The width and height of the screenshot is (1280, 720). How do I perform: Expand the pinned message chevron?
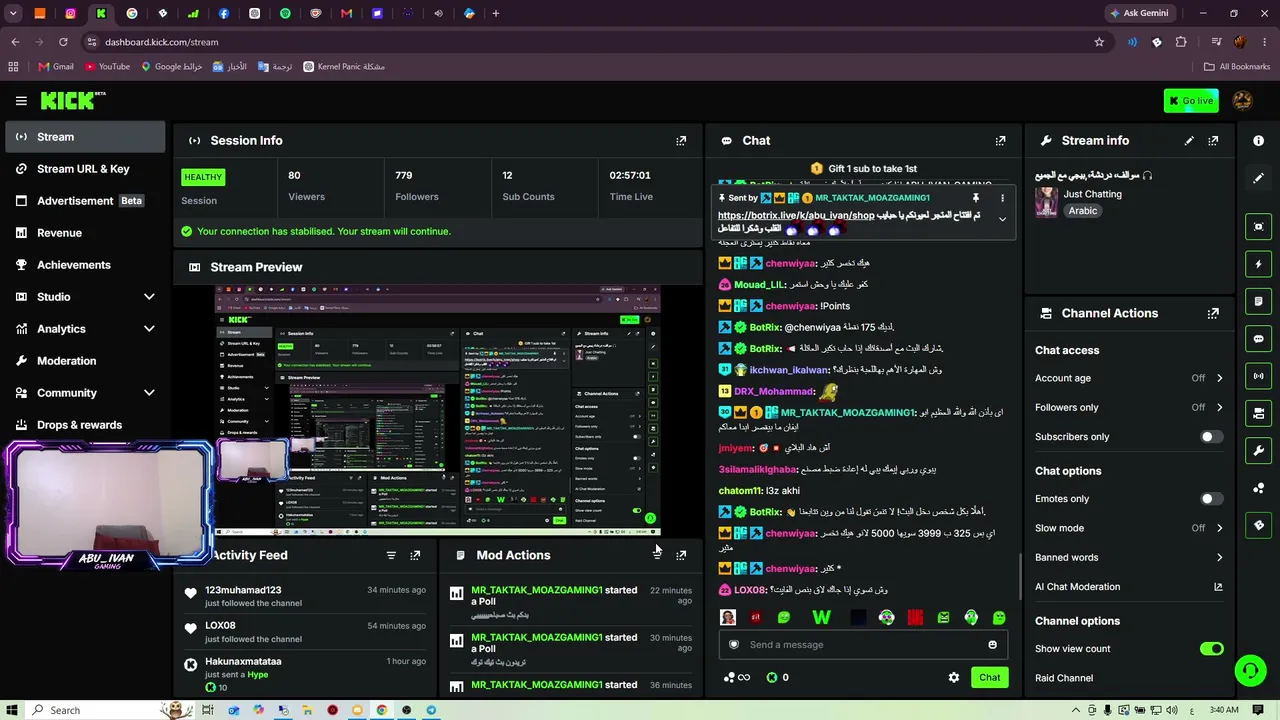1002,220
